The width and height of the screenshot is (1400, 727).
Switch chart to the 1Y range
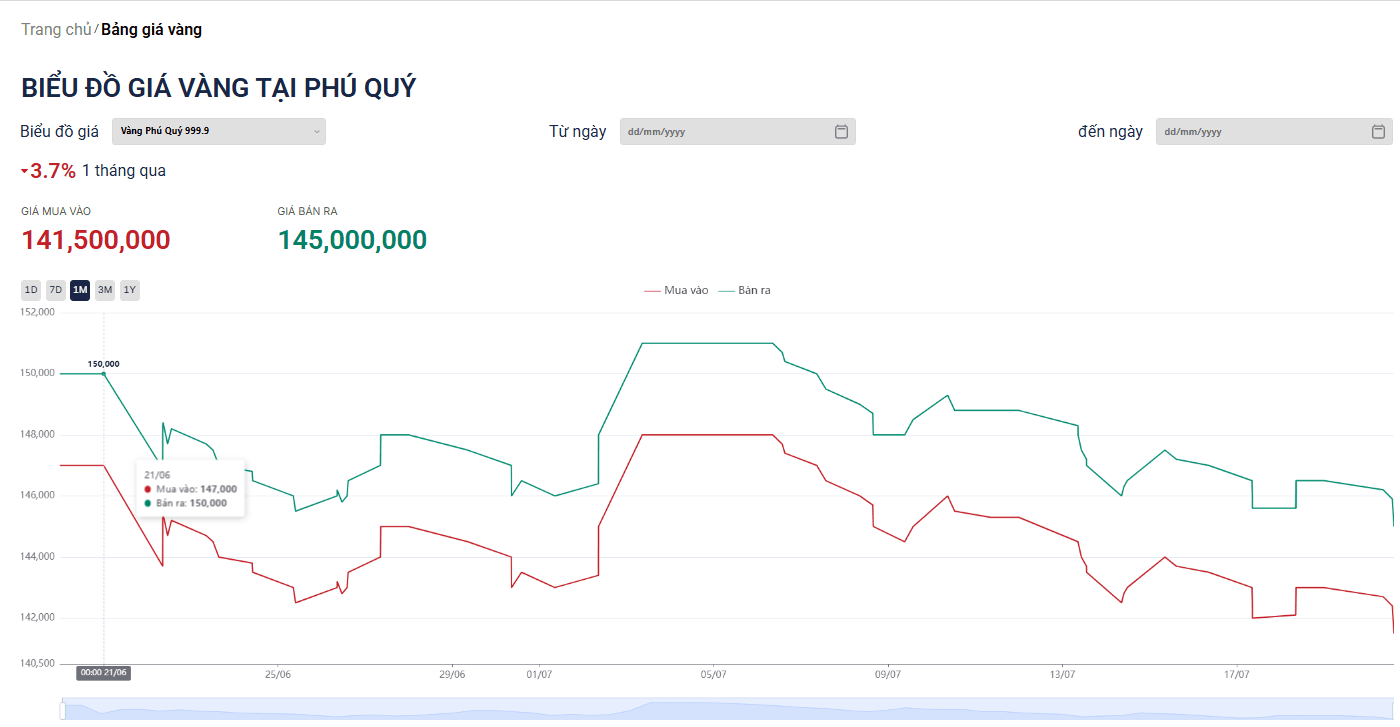[130, 290]
